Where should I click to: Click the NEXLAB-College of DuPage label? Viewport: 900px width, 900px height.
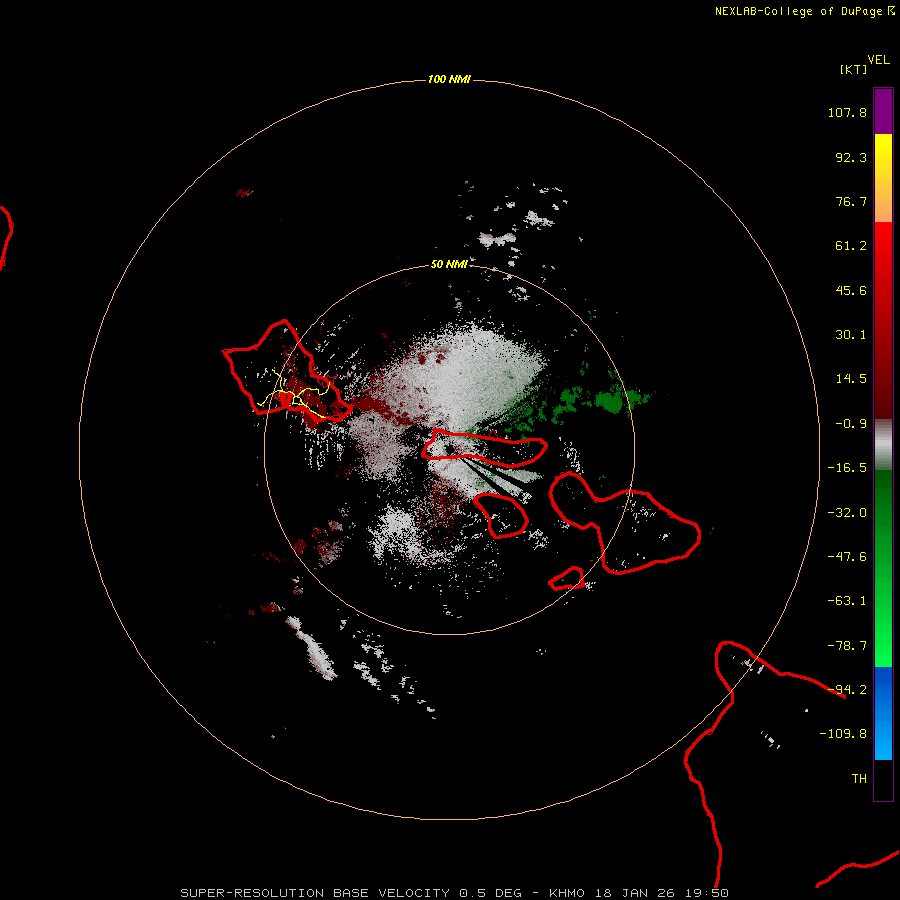804,11
